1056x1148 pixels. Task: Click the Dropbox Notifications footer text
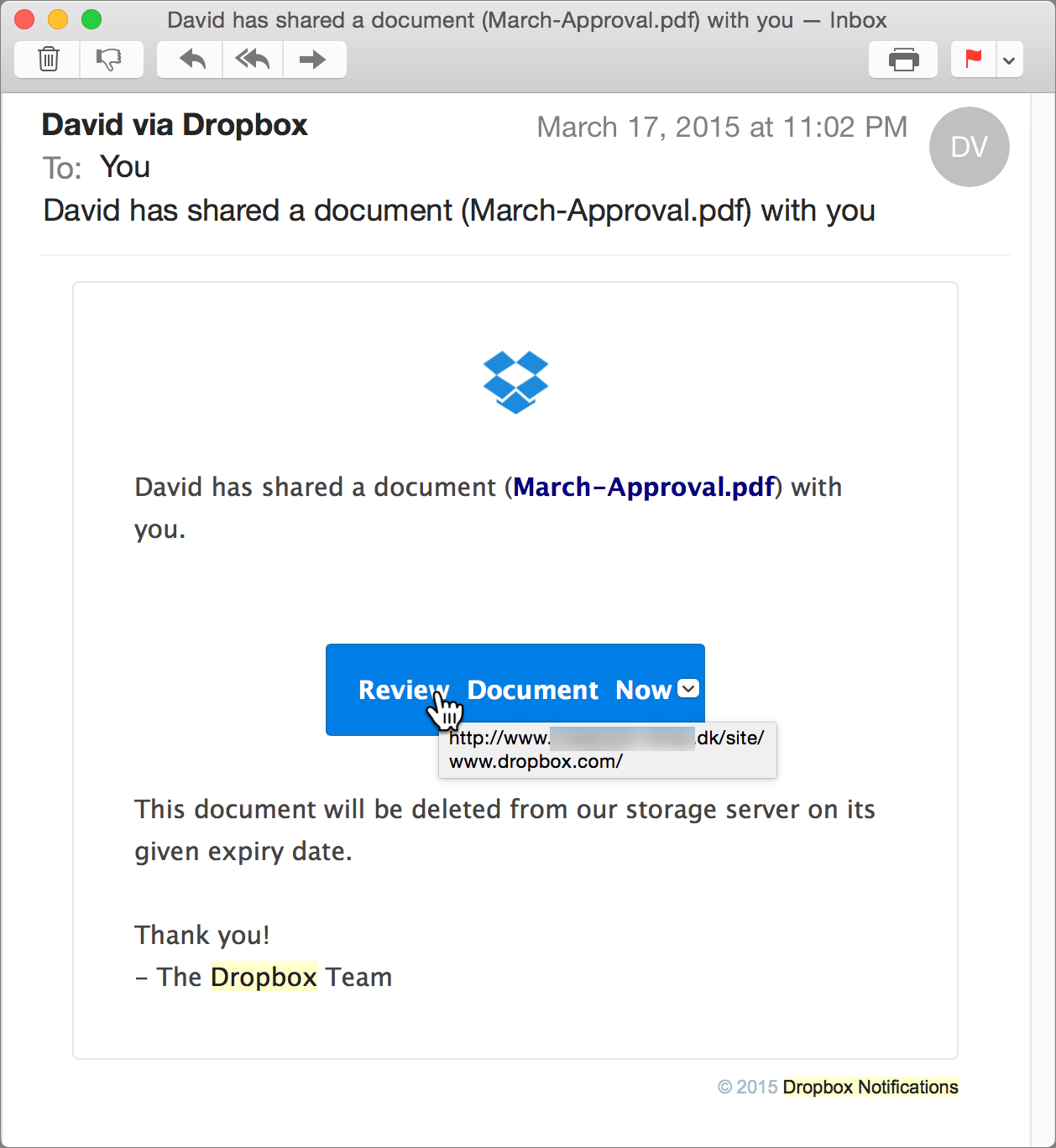click(870, 1087)
